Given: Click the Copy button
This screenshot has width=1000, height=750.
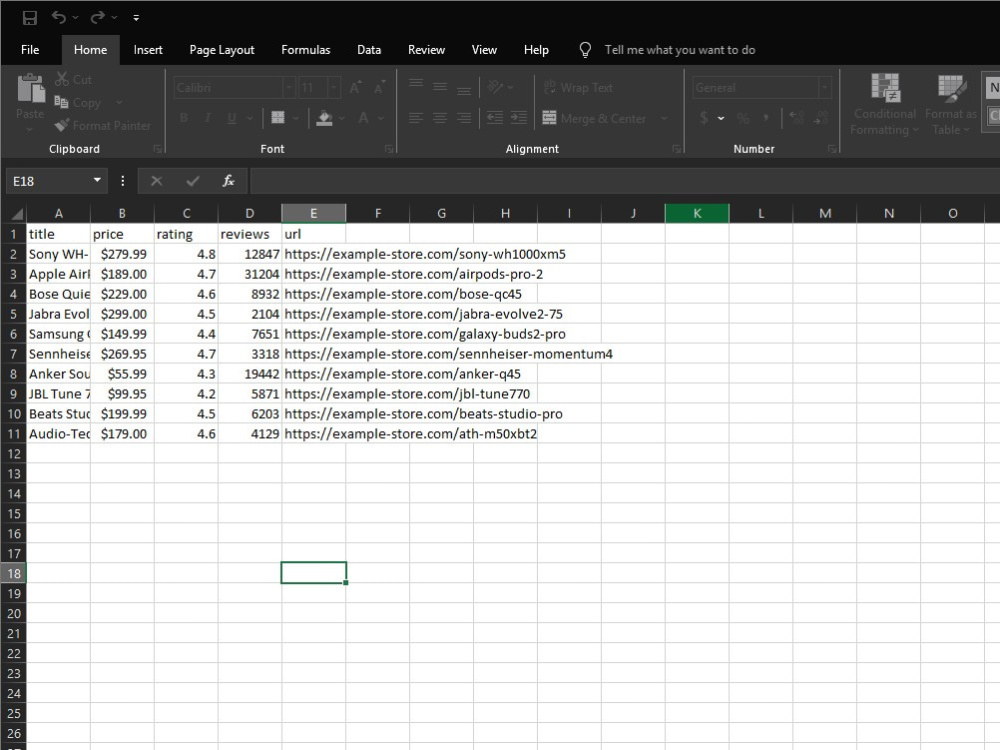Looking at the screenshot, I should [78, 102].
